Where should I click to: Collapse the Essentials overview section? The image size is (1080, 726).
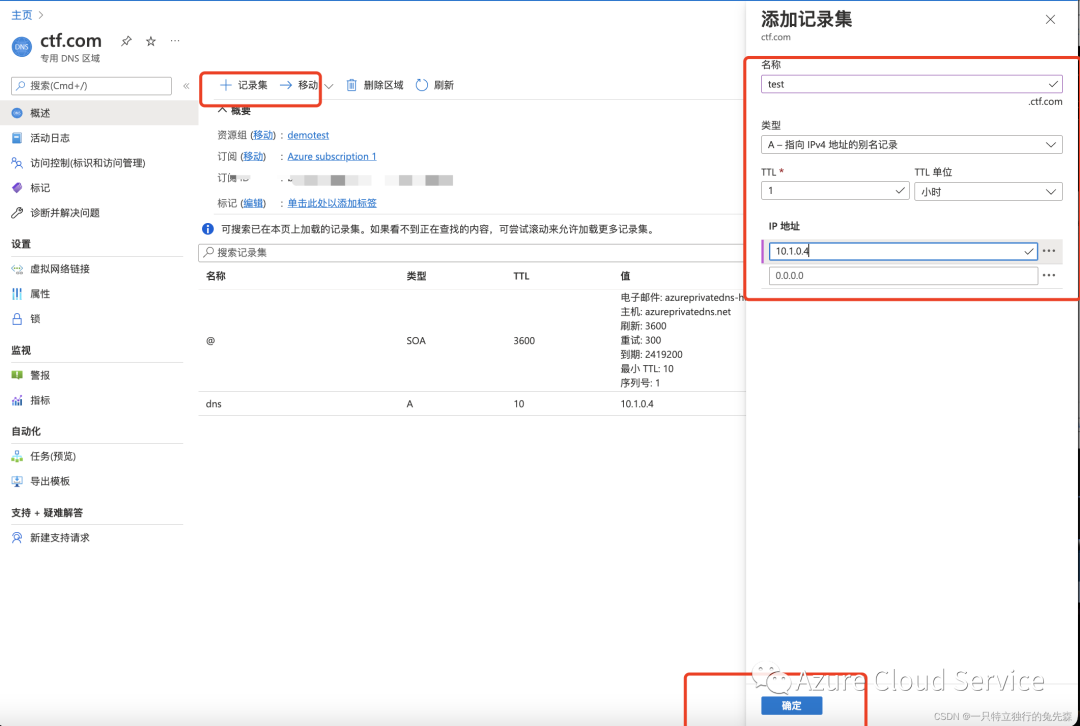(234, 110)
